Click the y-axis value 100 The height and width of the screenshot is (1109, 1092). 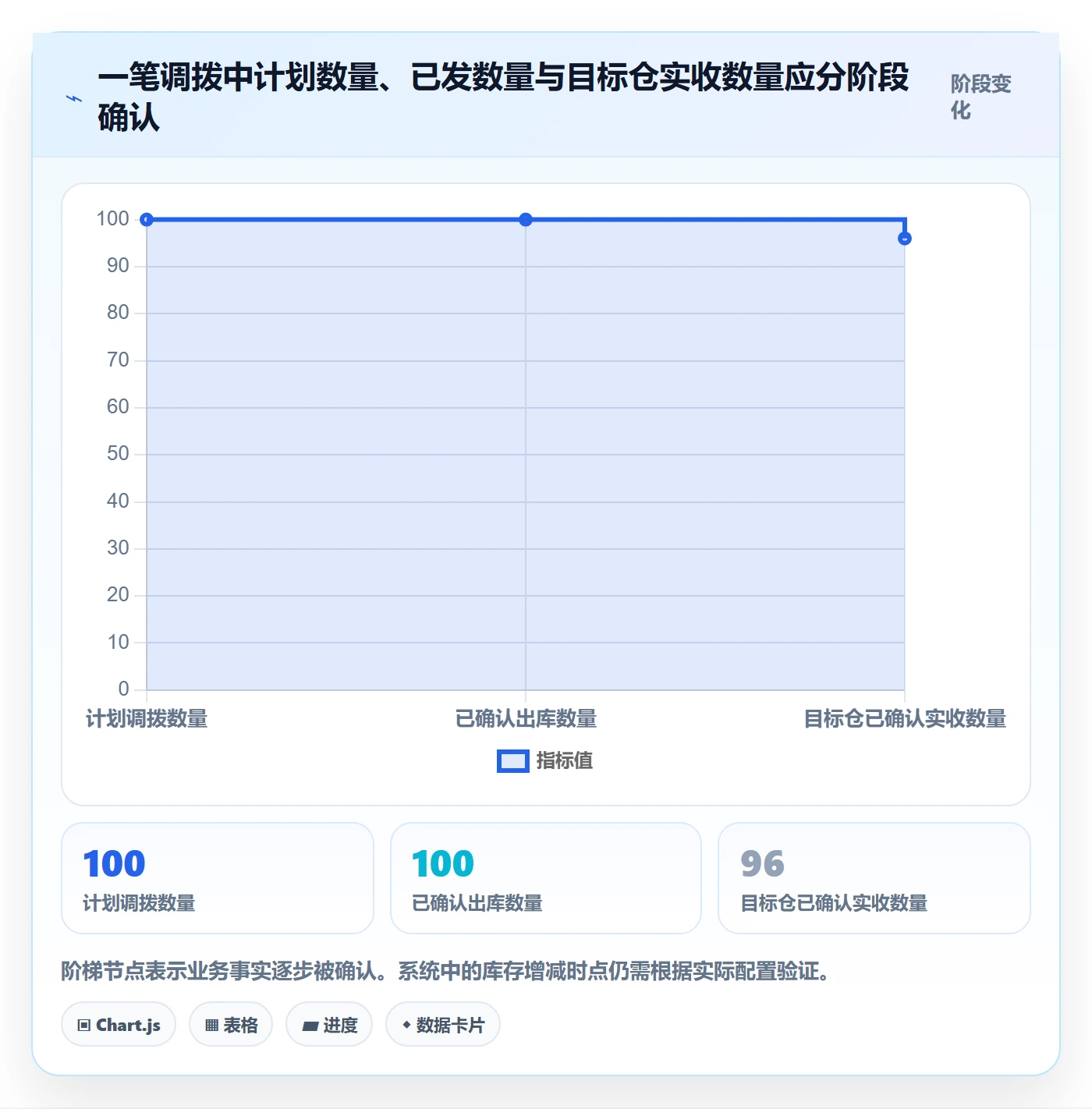pyautogui.click(x=112, y=219)
